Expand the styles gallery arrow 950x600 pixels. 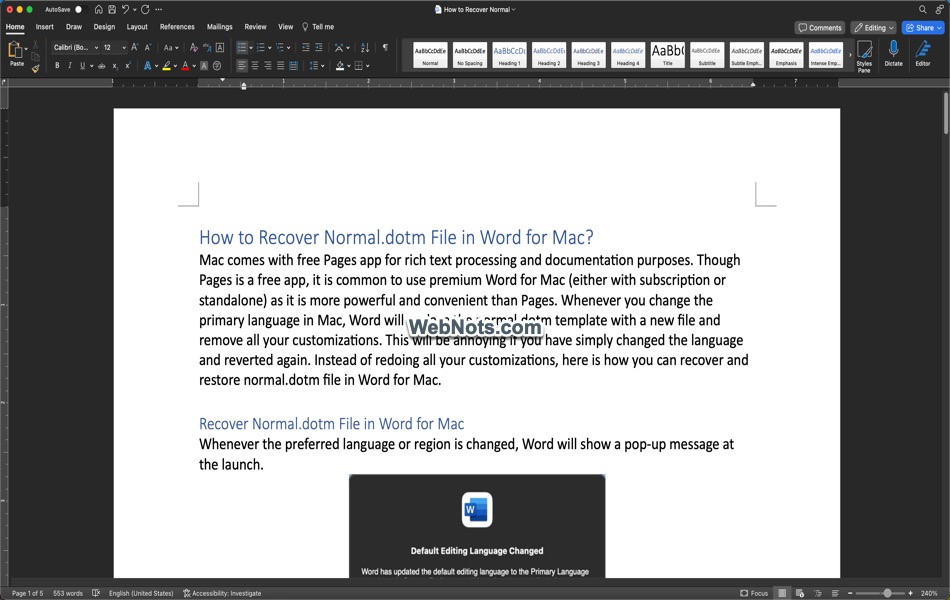[849, 55]
